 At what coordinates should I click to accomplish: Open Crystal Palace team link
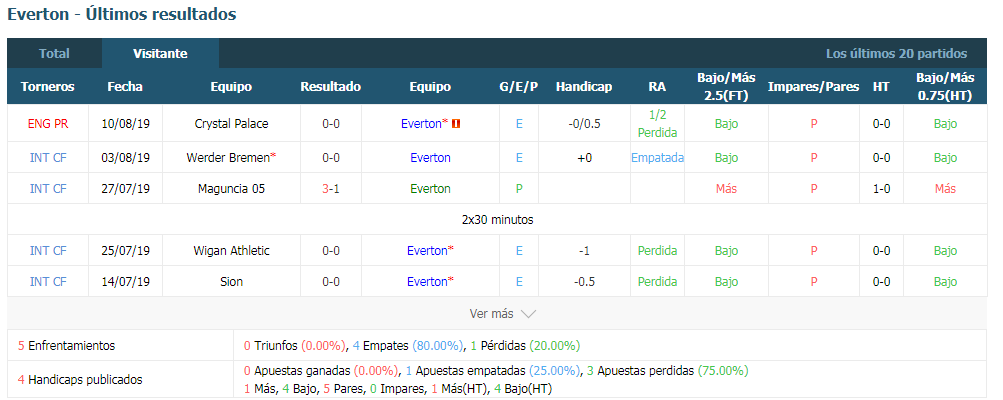231,124
